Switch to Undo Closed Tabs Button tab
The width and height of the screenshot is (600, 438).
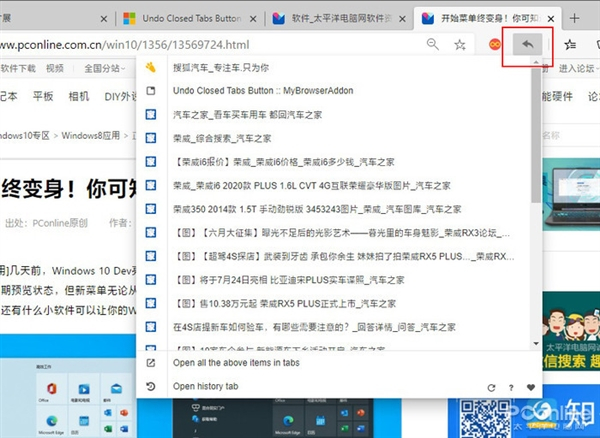(x=189, y=18)
